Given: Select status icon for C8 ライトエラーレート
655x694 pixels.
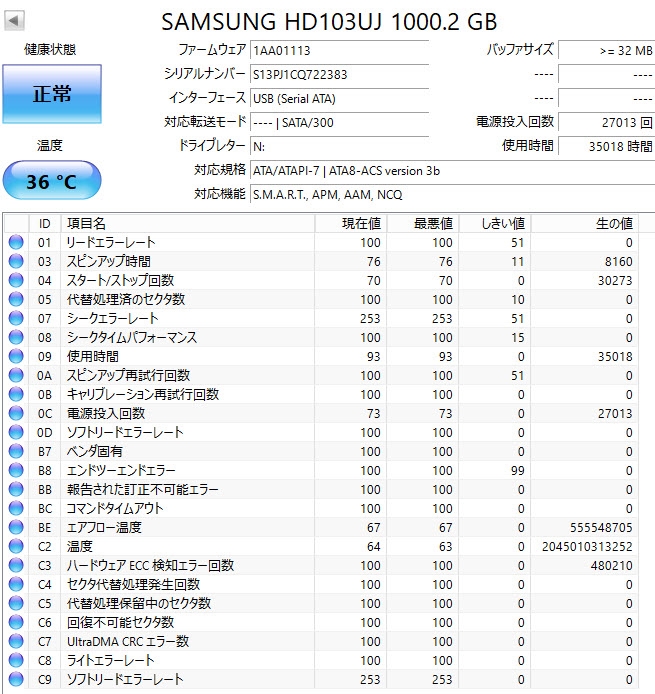Looking at the screenshot, I should pos(16,661).
